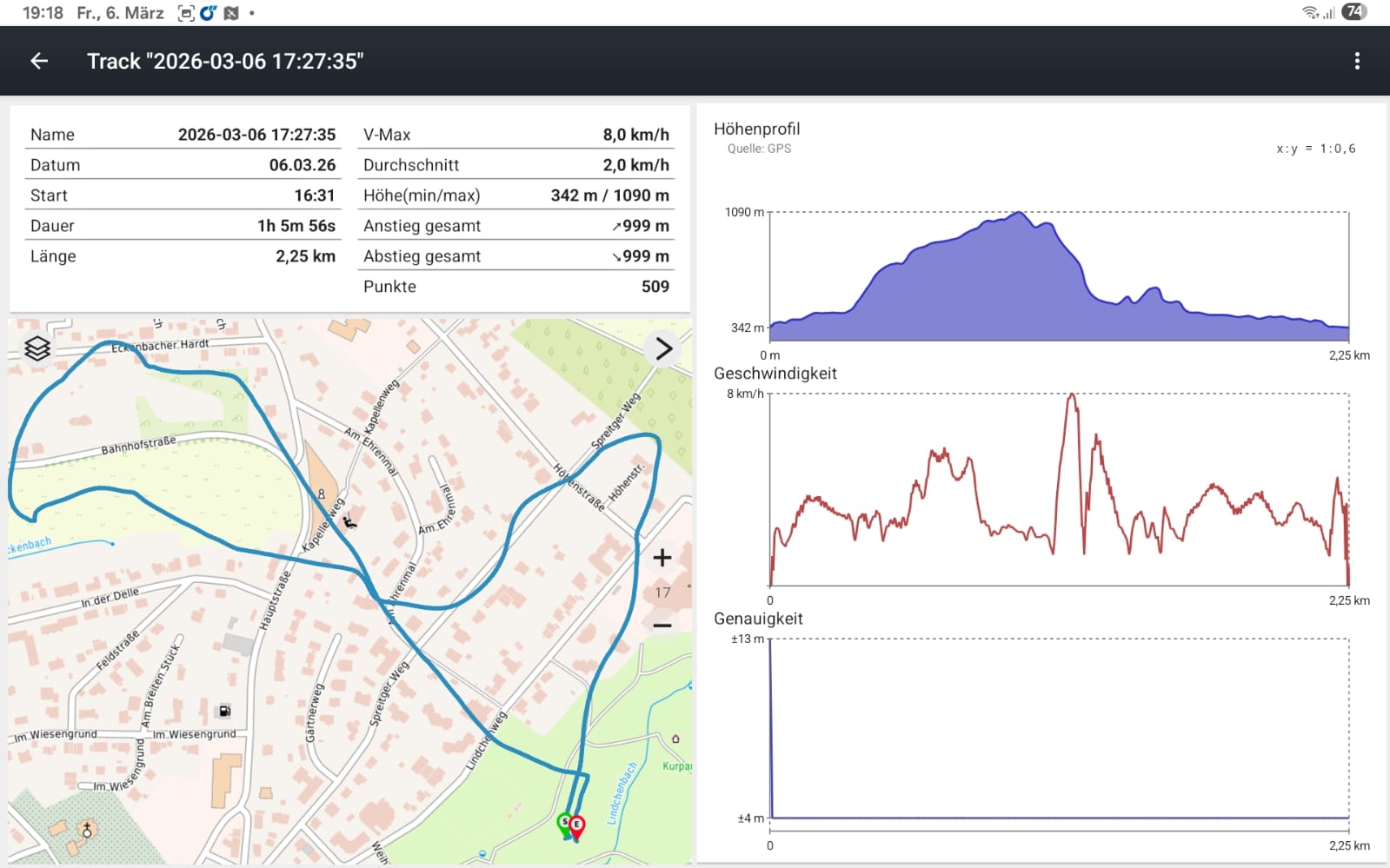
Task: Tap the Track title in header
Action: [x=225, y=61]
